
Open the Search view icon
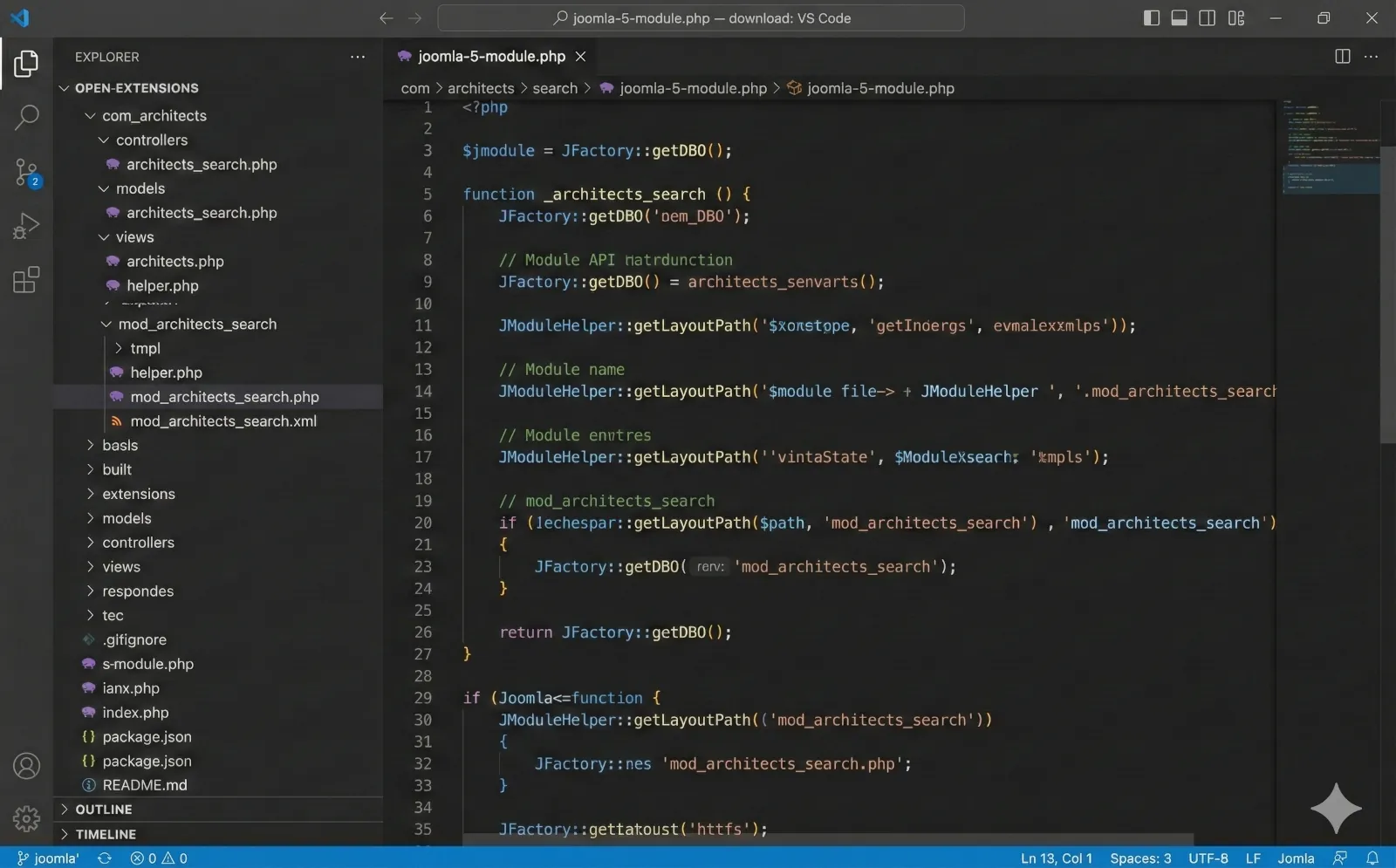[x=25, y=117]
